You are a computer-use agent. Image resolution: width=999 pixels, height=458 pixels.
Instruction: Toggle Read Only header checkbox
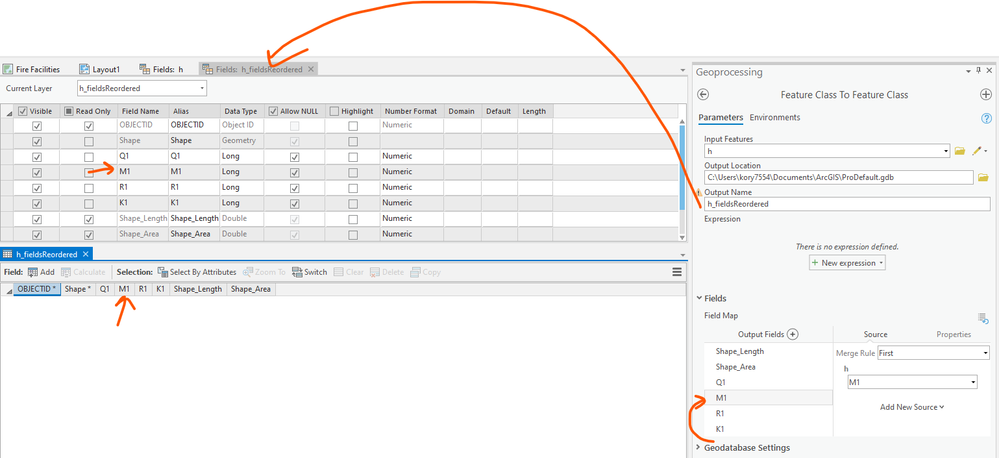(69, 111)
